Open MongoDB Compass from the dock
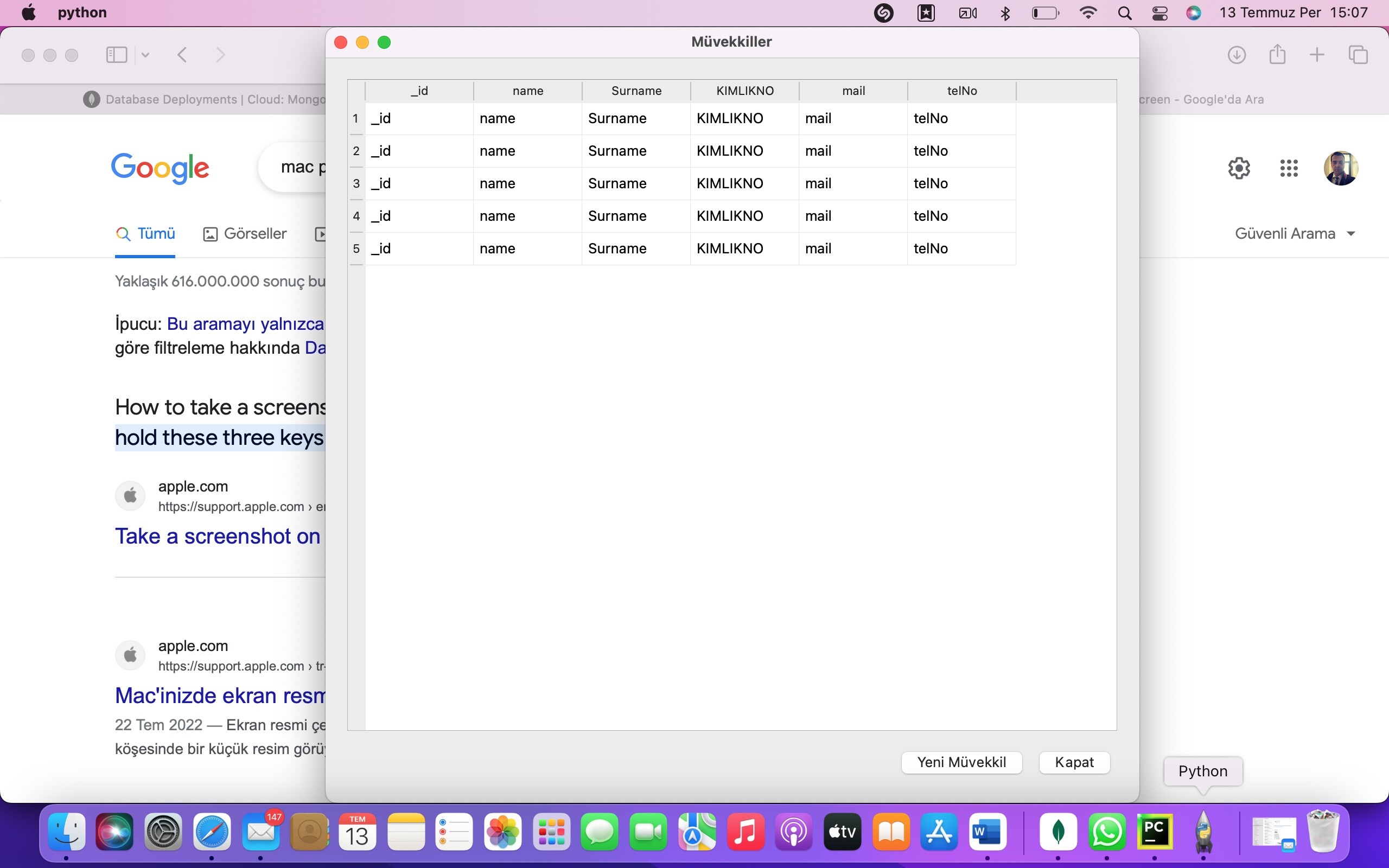 tap(1058, 832)
